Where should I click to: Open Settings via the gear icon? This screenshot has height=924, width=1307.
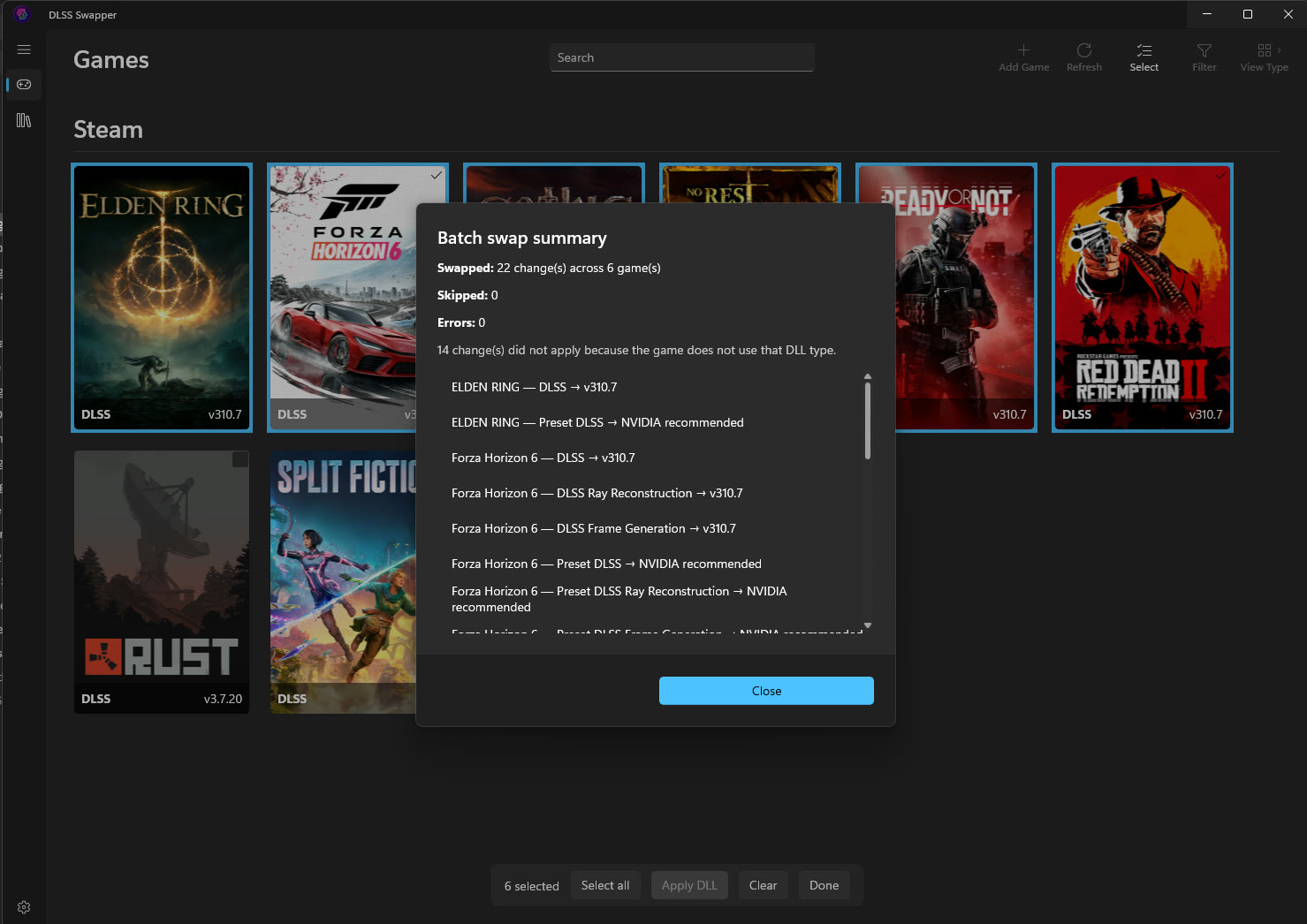click(24, 907)
